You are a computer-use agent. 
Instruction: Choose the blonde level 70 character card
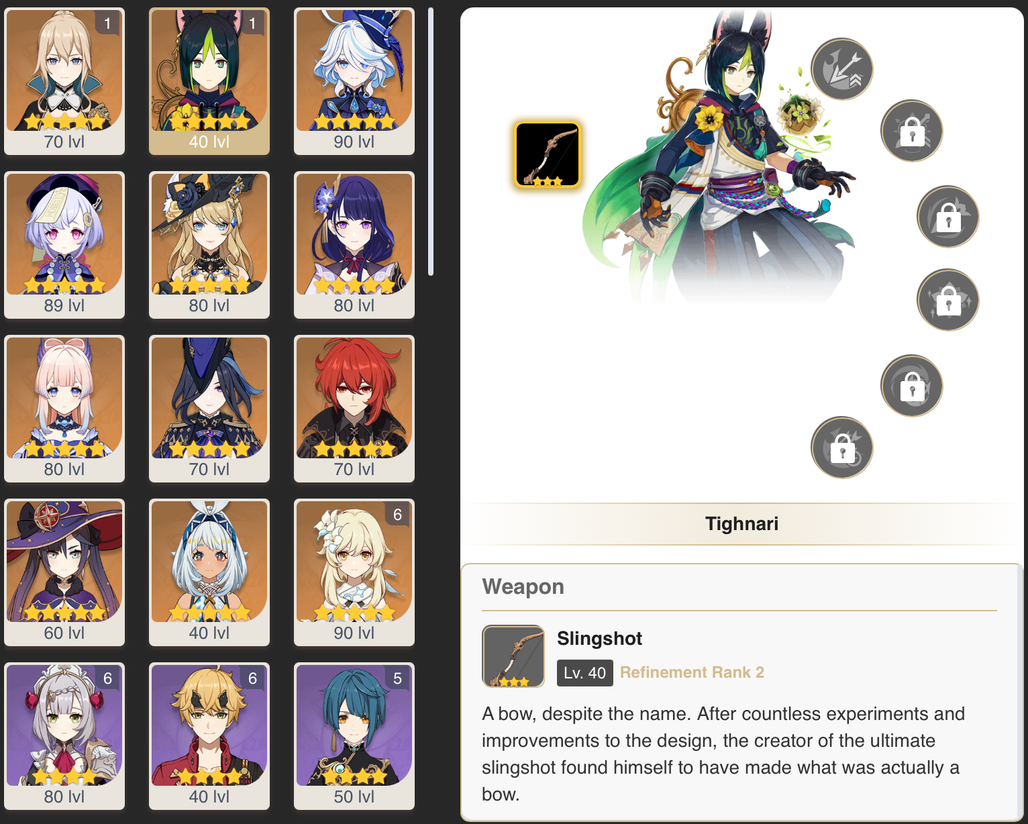(x=64, y=81)
